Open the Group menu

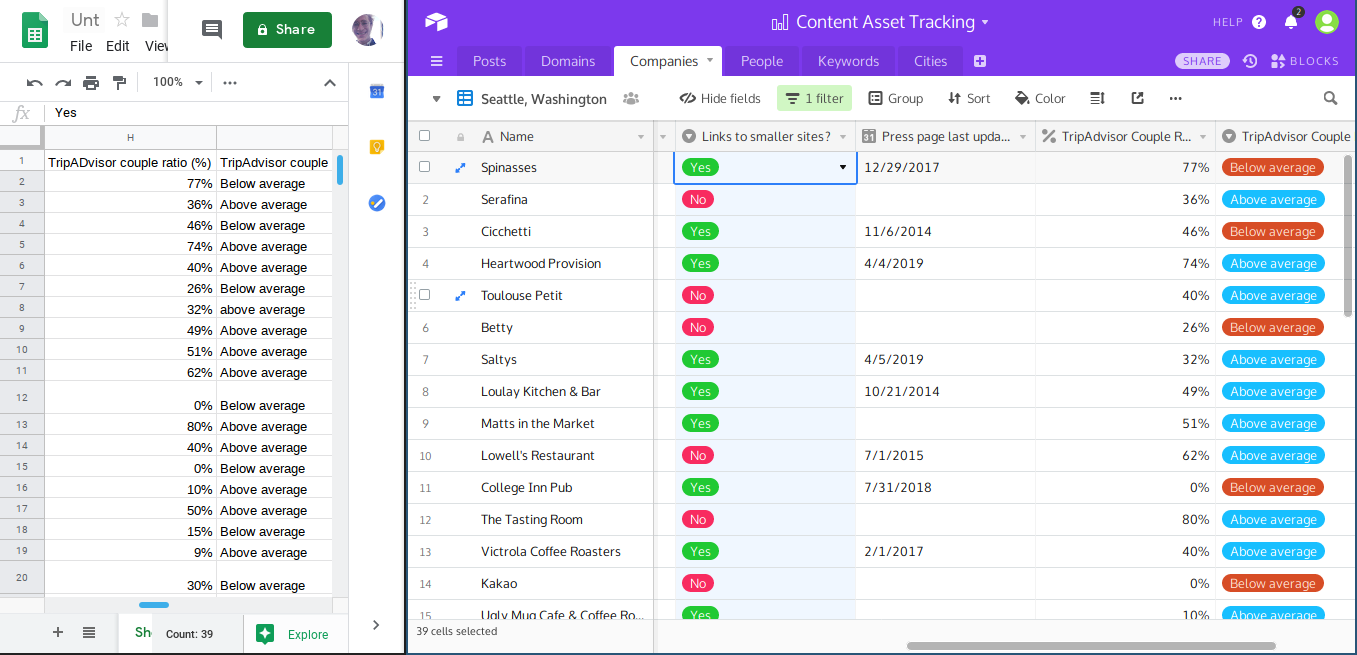(x=895, y=98)
